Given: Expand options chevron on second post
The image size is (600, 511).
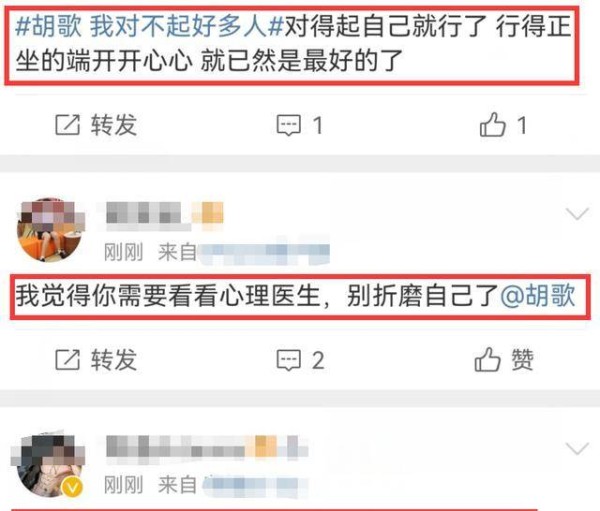Looking at the screenshot, I should (x=577, y=214).
